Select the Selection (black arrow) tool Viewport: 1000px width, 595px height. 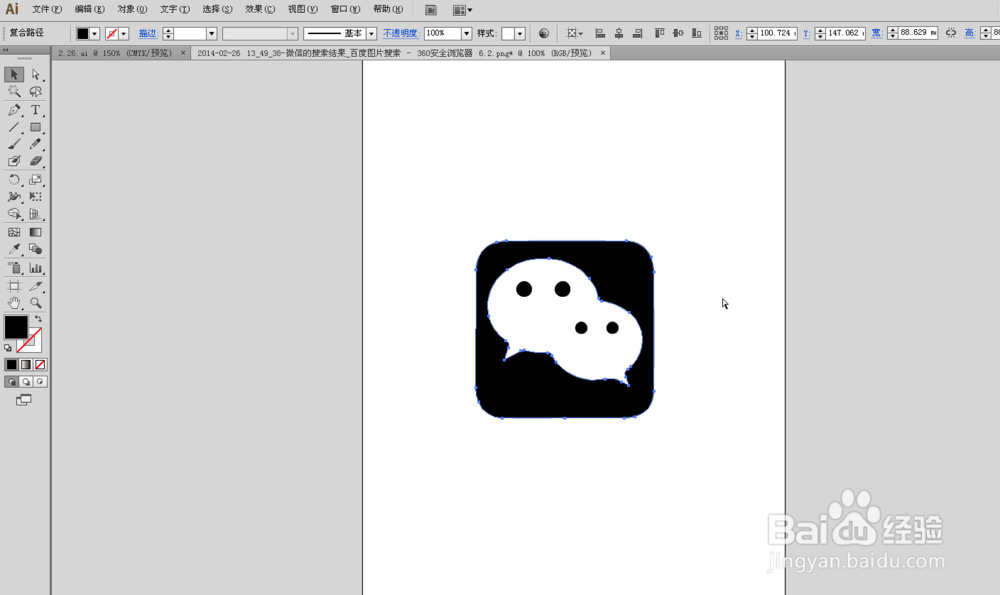[x=14, y=75]
